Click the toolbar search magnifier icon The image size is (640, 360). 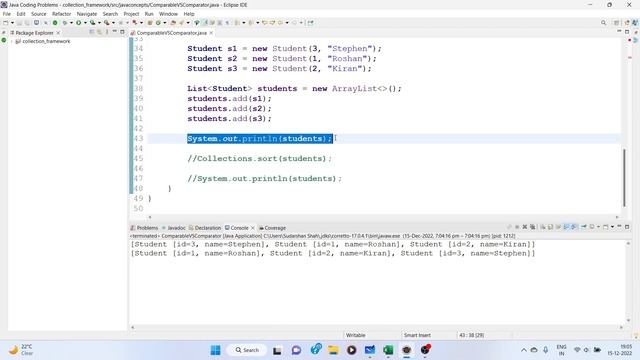coord(603,23)
